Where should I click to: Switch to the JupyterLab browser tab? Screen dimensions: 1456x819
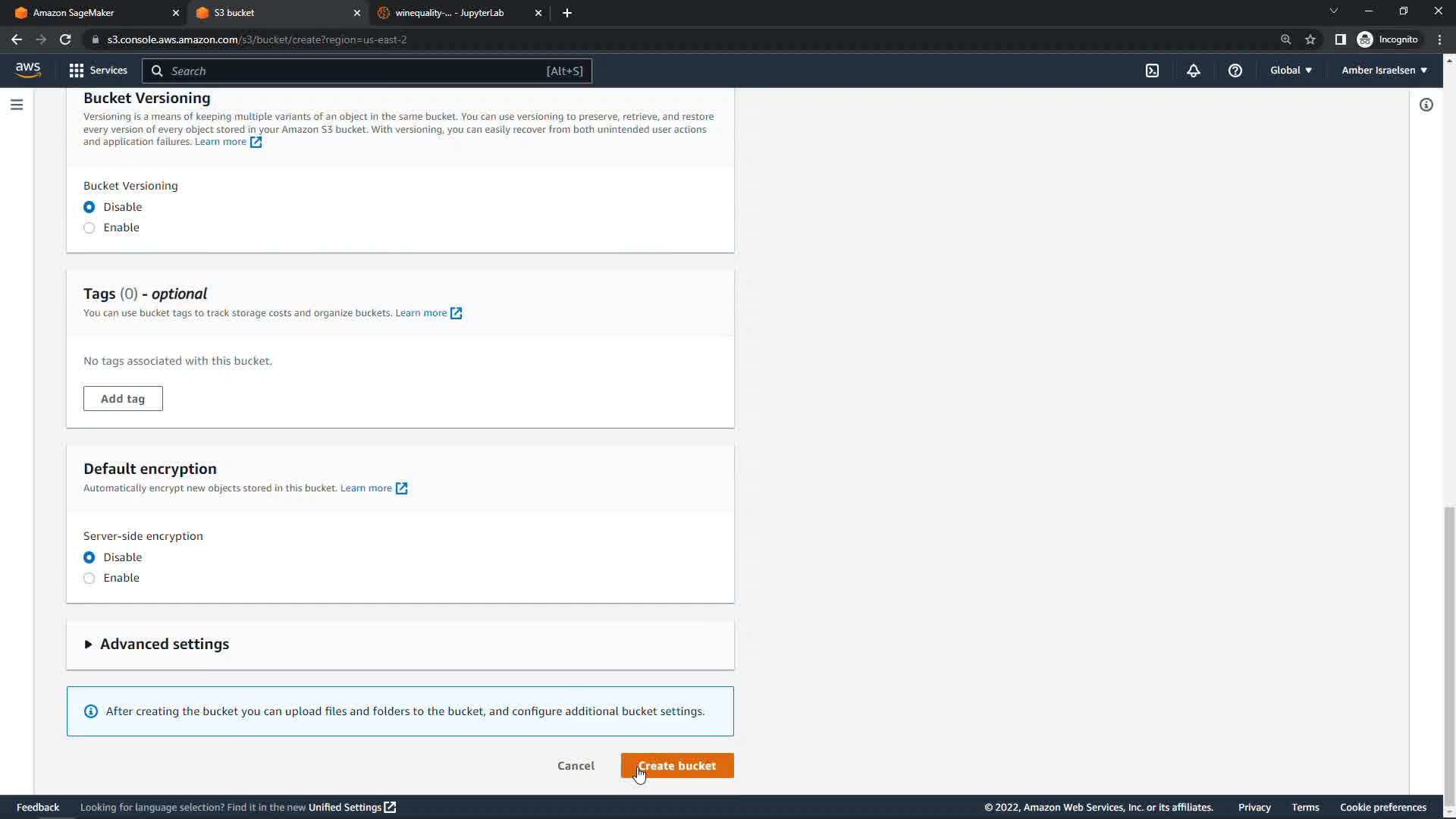click(451, 13)
